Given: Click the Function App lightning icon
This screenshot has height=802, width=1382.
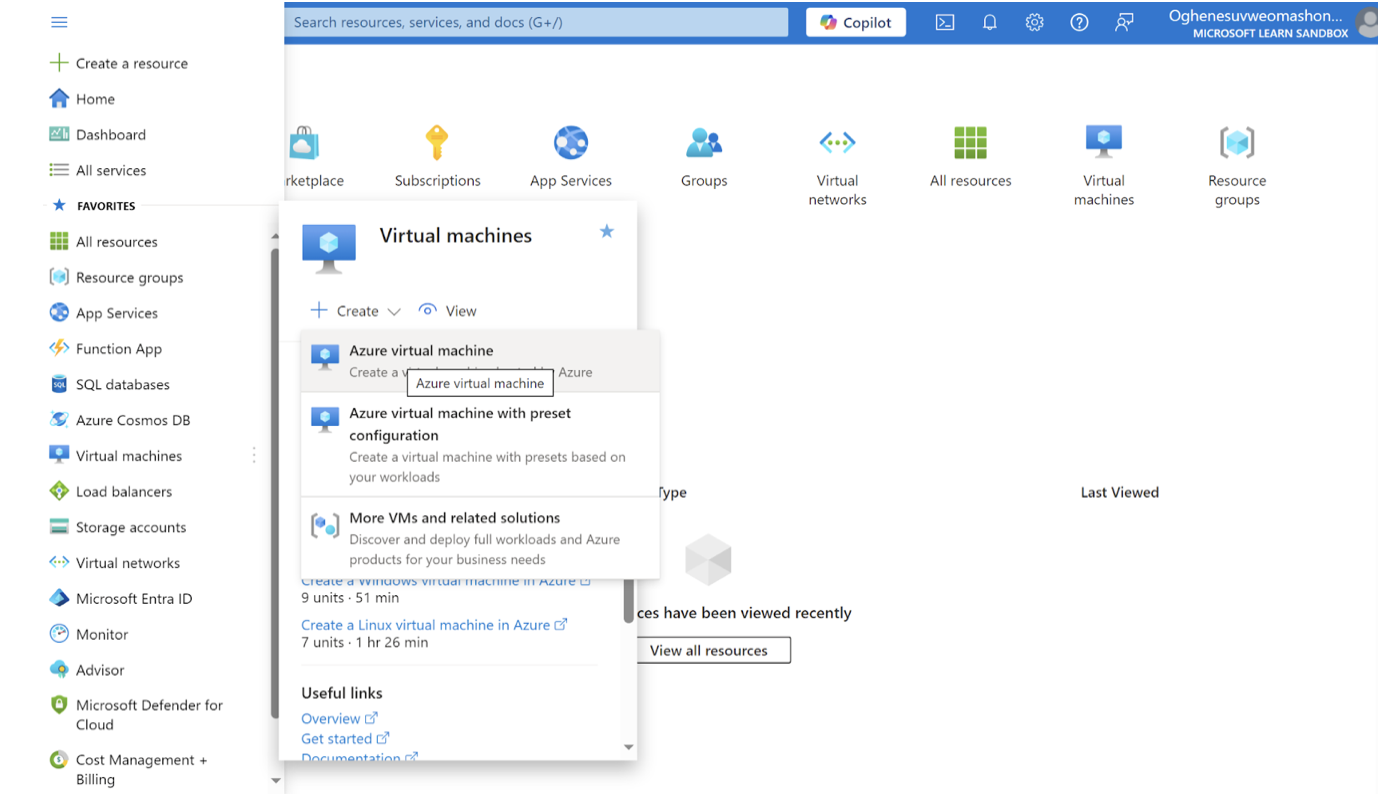Looking at the screenshot, I should (x=59, y=348).
